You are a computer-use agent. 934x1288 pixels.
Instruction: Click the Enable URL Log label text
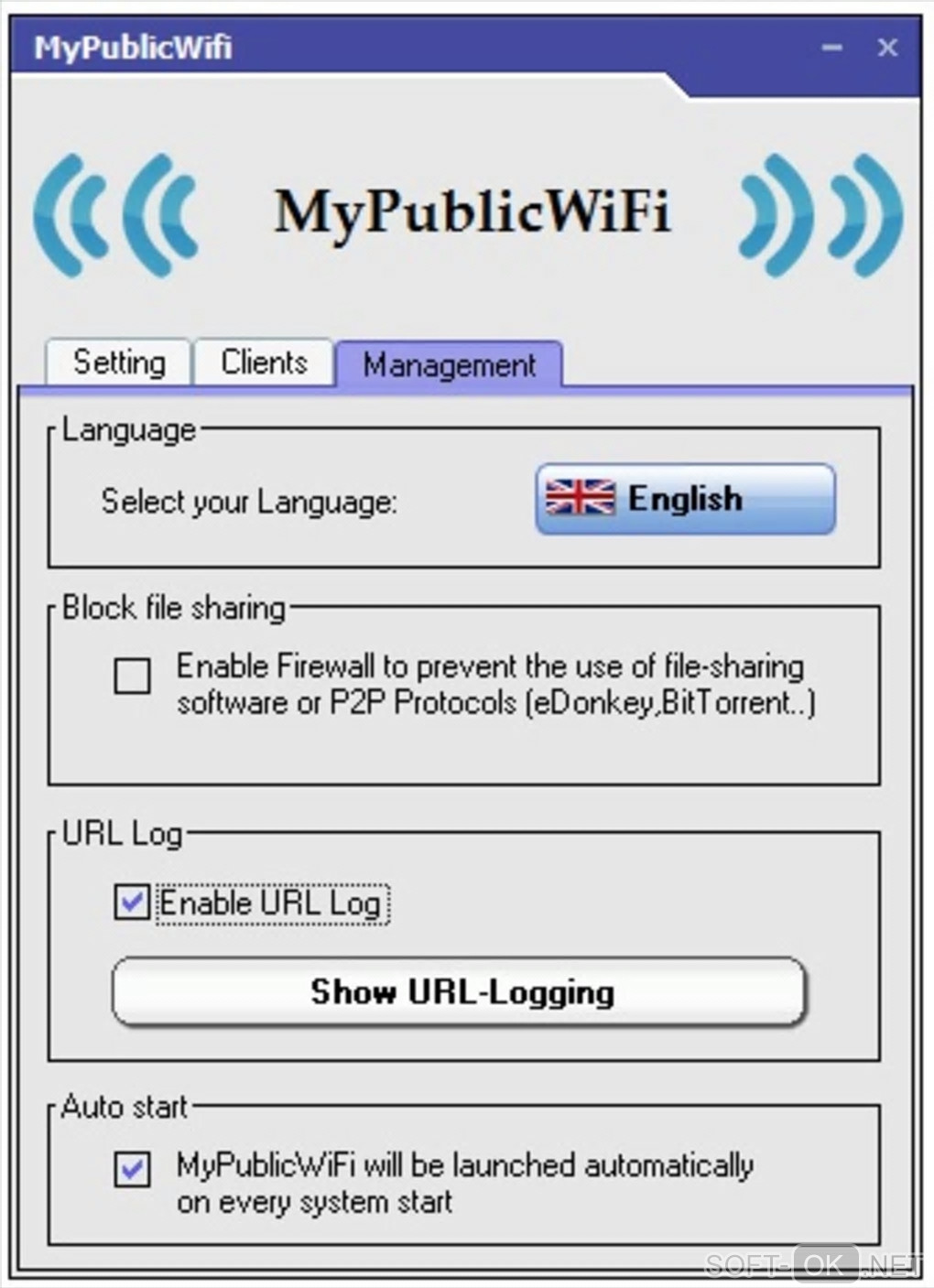click(x=270, y=904)
